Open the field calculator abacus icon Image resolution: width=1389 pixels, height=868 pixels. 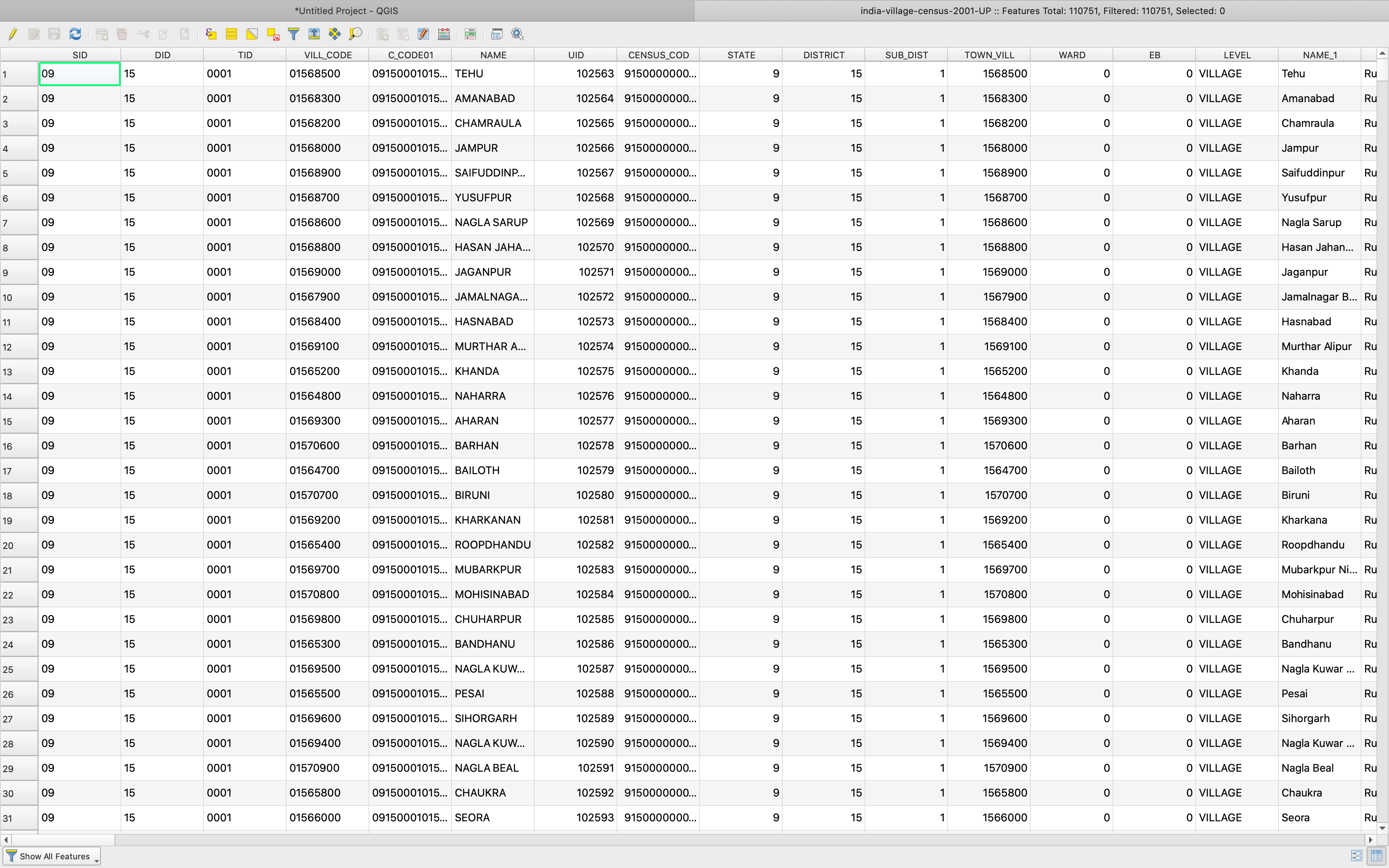(x=444, y=34)
